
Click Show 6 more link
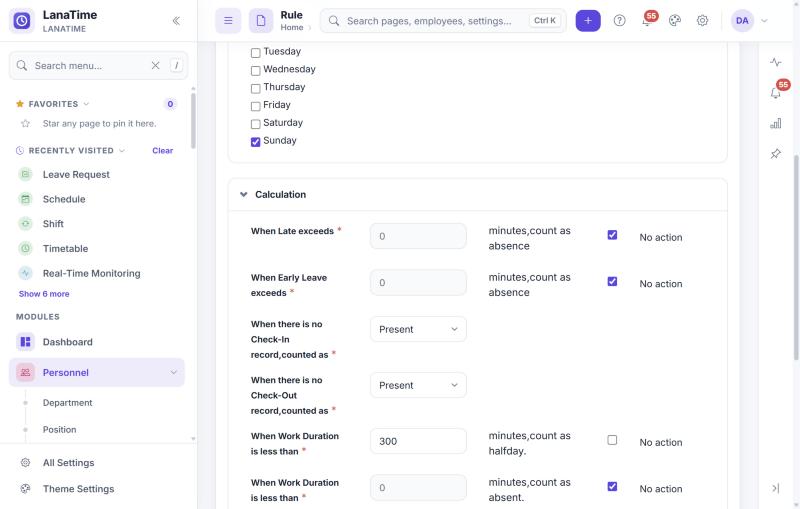pos(44,294)
